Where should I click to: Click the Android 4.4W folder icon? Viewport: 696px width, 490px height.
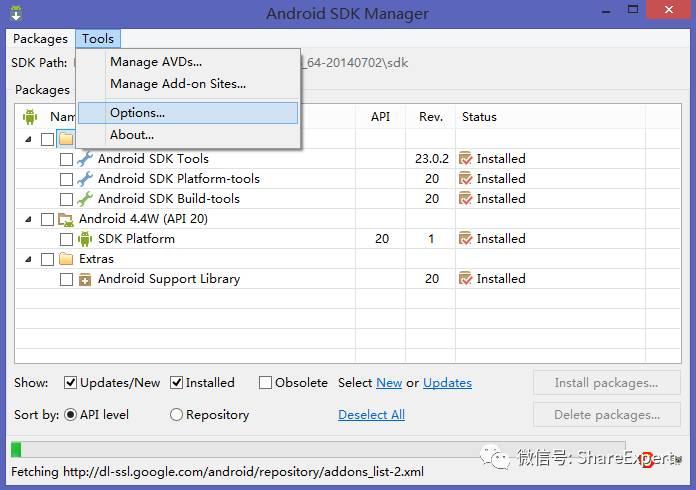pyautogui.click(x=66, y=218)
